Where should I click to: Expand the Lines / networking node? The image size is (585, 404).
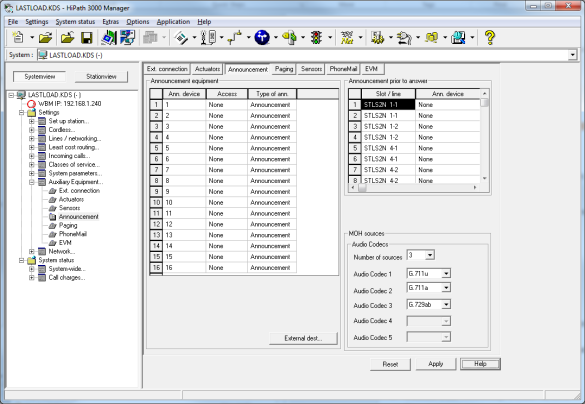point(32,138)
